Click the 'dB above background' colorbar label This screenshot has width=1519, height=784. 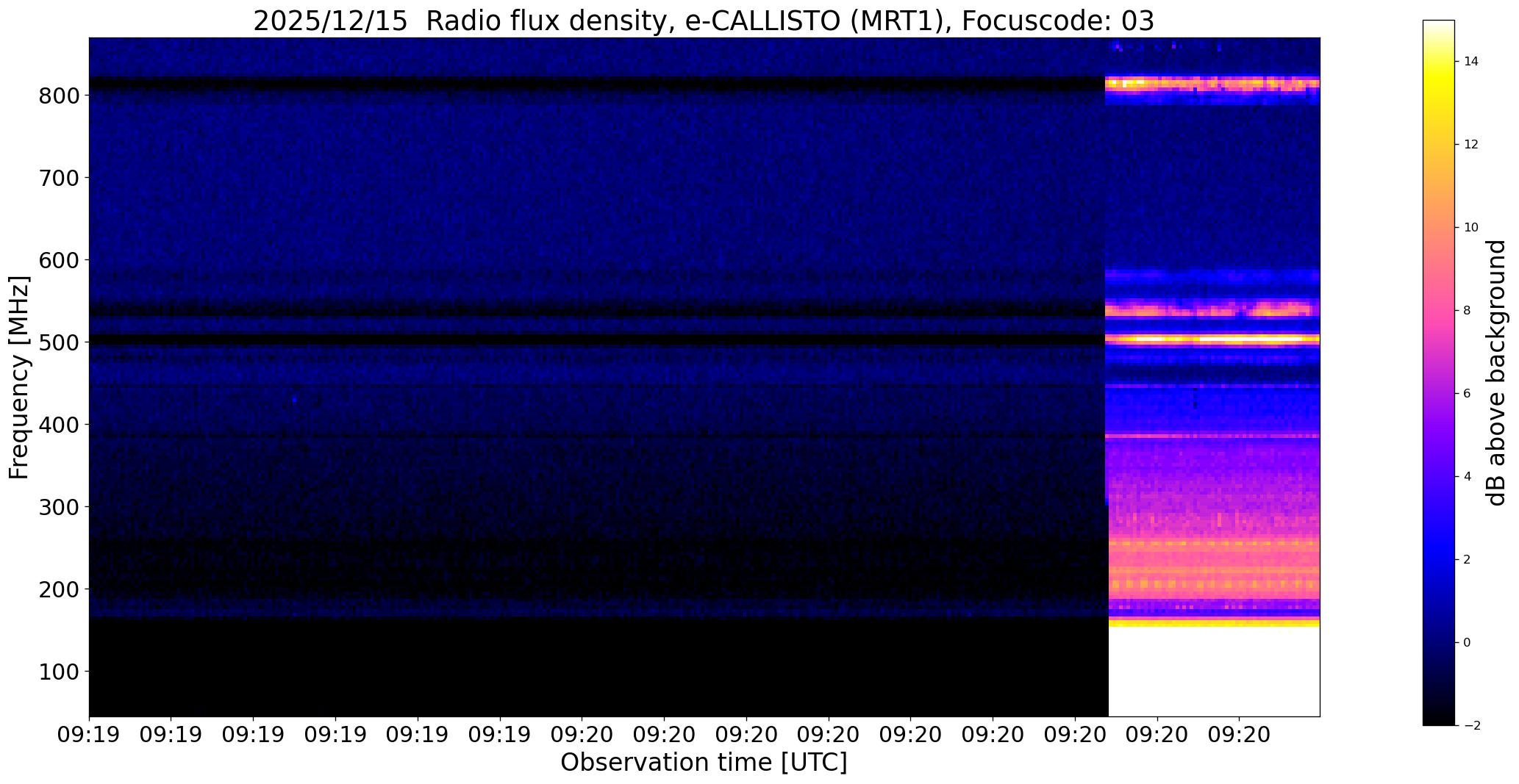[x=1497, y=373]
